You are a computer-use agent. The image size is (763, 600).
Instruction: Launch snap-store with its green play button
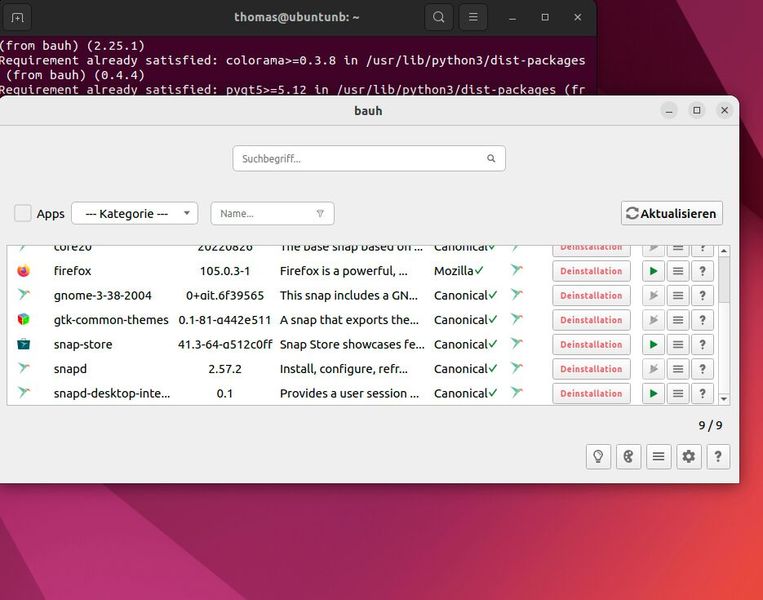point(654,345)
